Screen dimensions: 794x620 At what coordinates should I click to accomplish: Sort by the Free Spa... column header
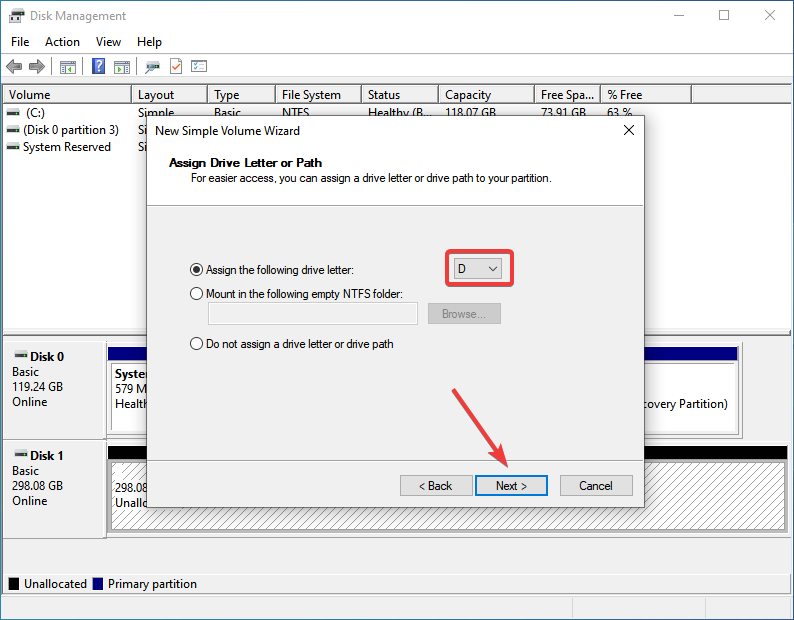[x=568, y=95]
